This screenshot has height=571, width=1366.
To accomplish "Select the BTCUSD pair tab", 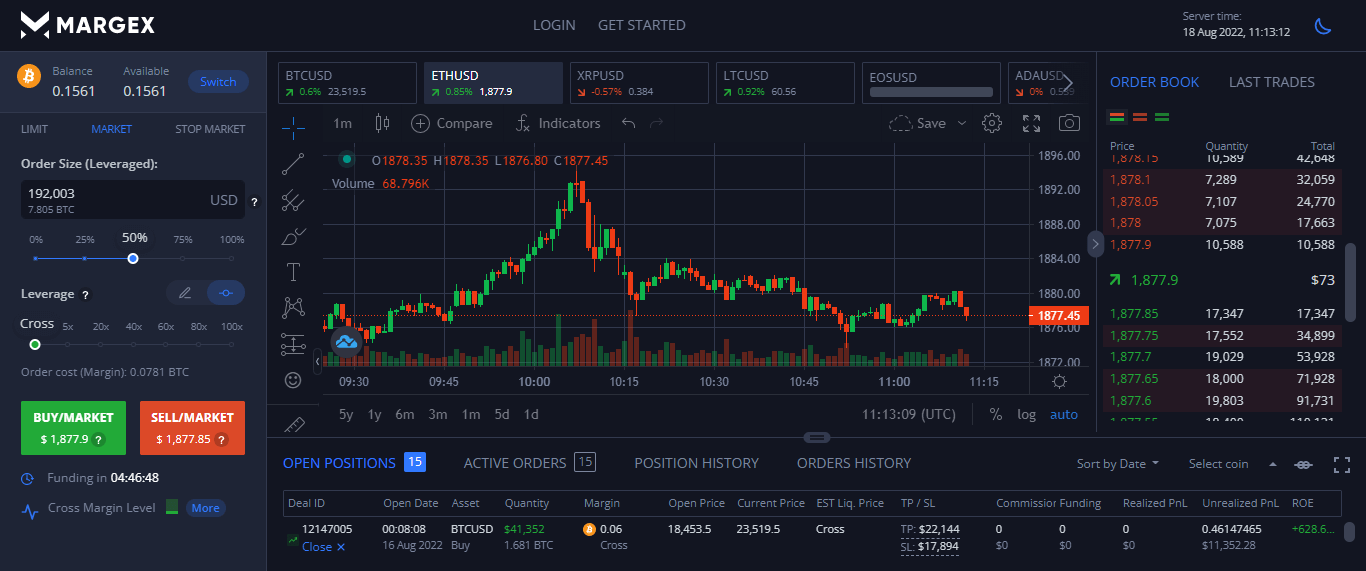I will pos(347,83).
